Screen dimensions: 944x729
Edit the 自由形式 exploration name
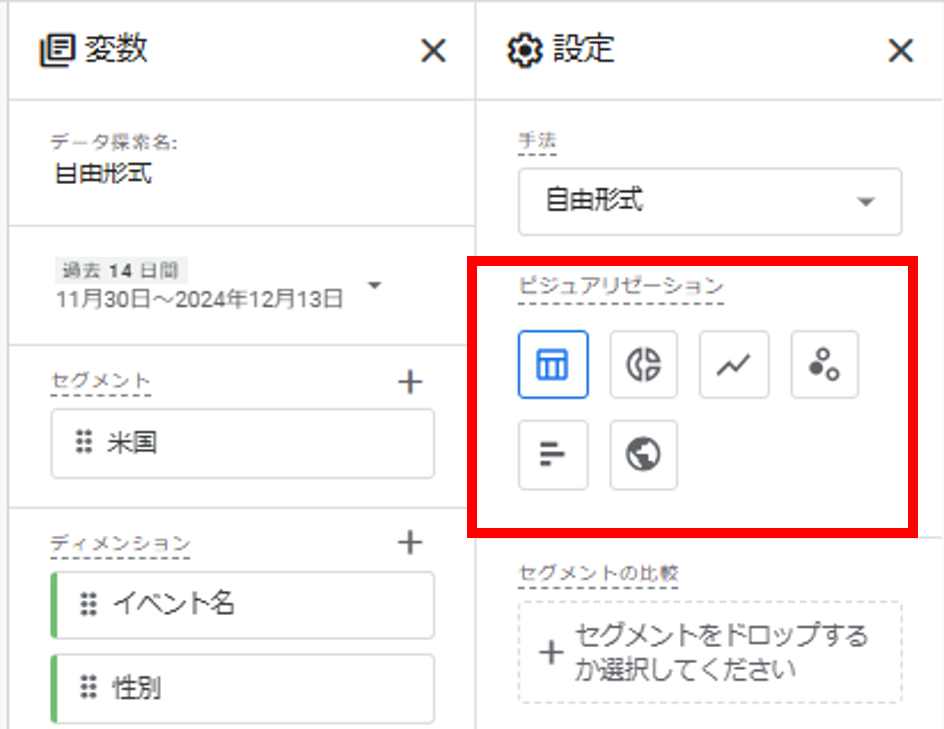coord(103,174)
